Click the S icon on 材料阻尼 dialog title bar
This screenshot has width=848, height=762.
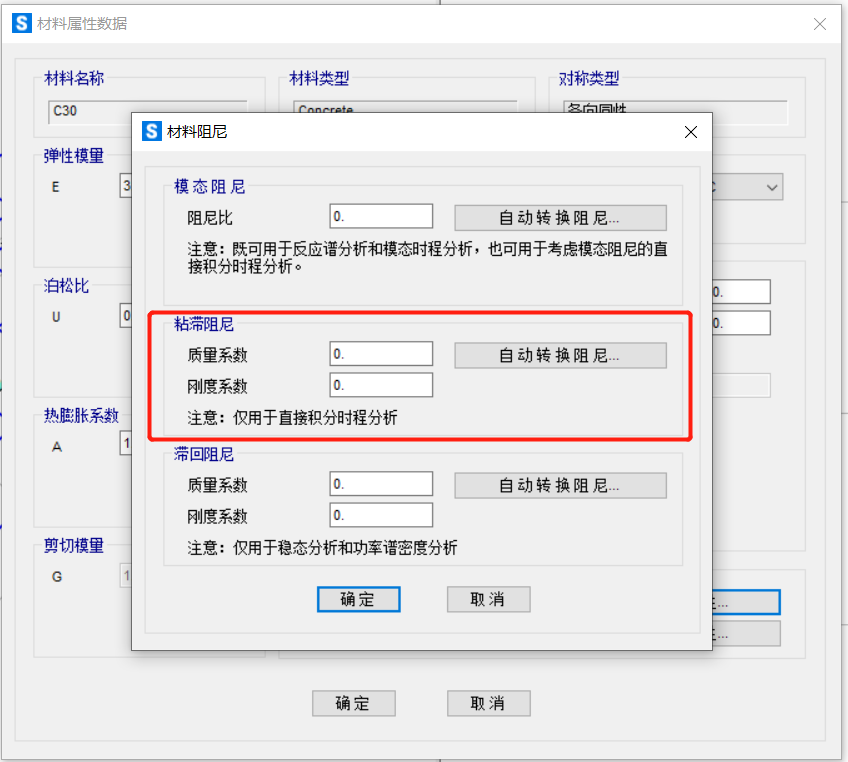point(152,131)
